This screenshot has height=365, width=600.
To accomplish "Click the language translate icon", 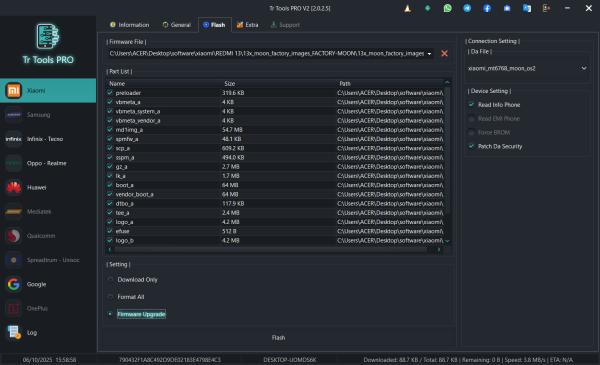I will pos(527,8).
